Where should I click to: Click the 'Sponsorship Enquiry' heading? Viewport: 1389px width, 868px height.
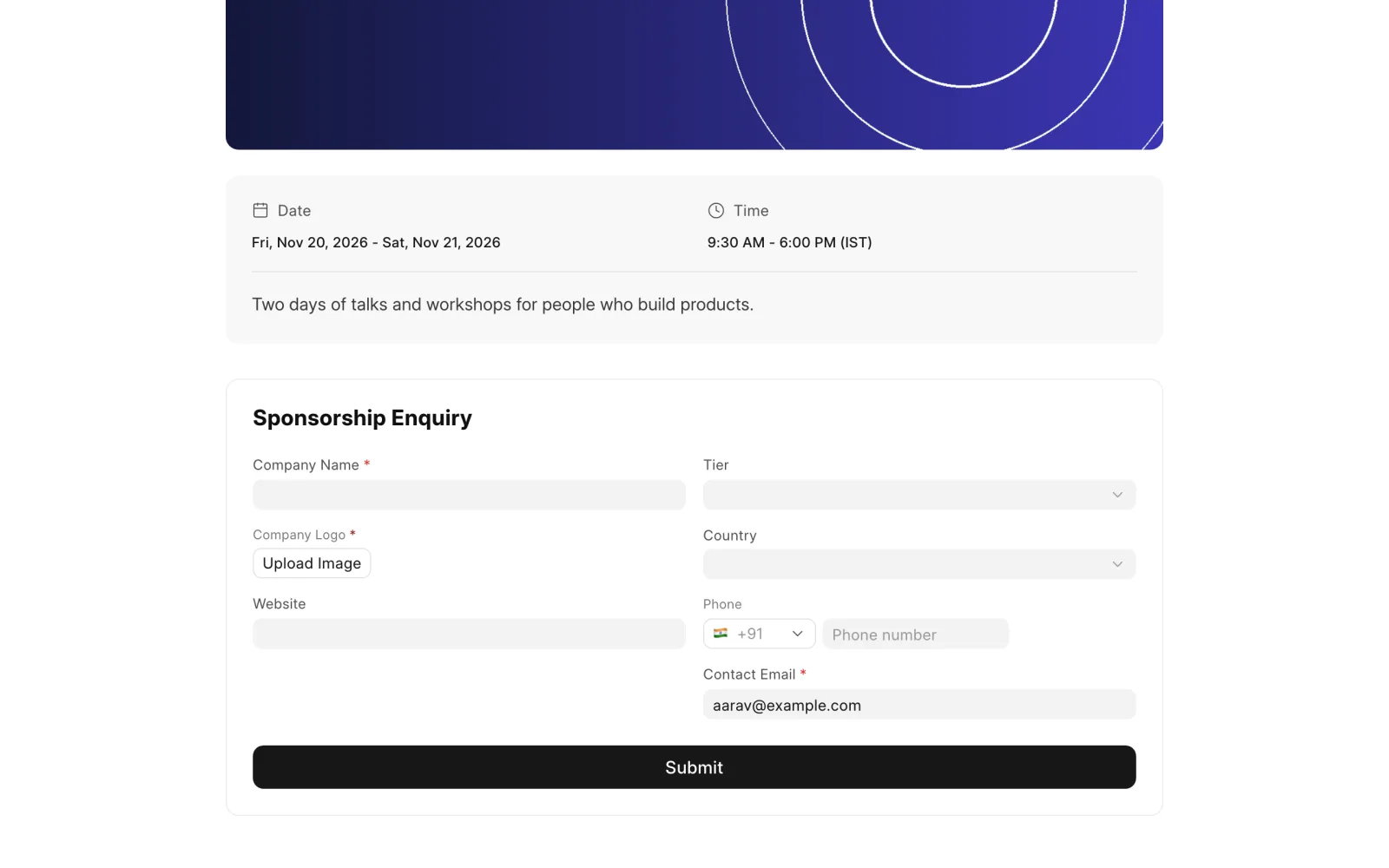(x=362, y=418)
